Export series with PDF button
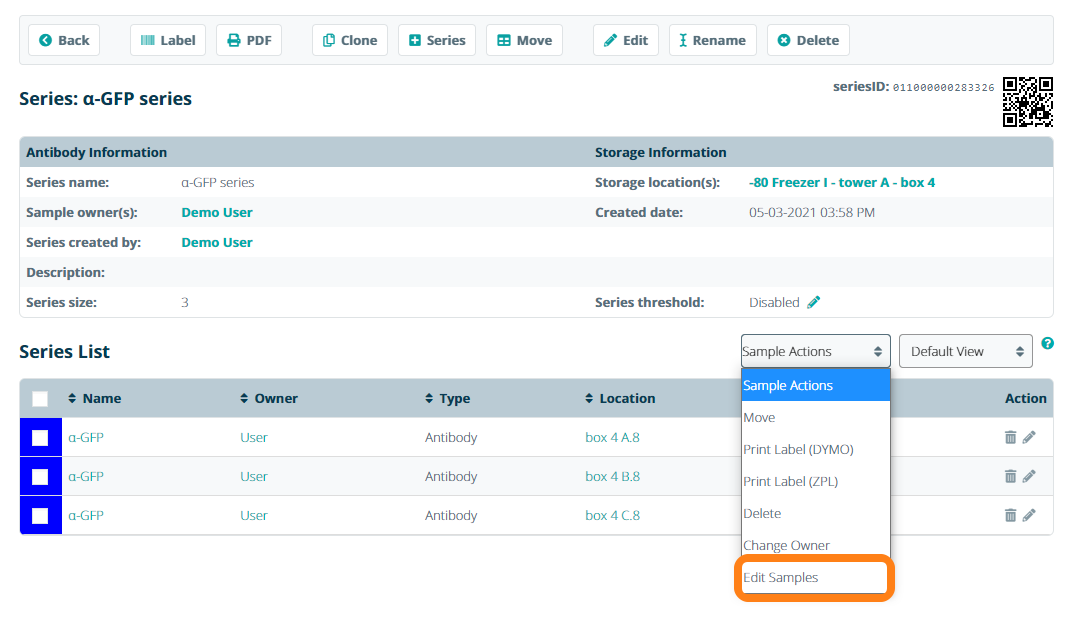 249,40
